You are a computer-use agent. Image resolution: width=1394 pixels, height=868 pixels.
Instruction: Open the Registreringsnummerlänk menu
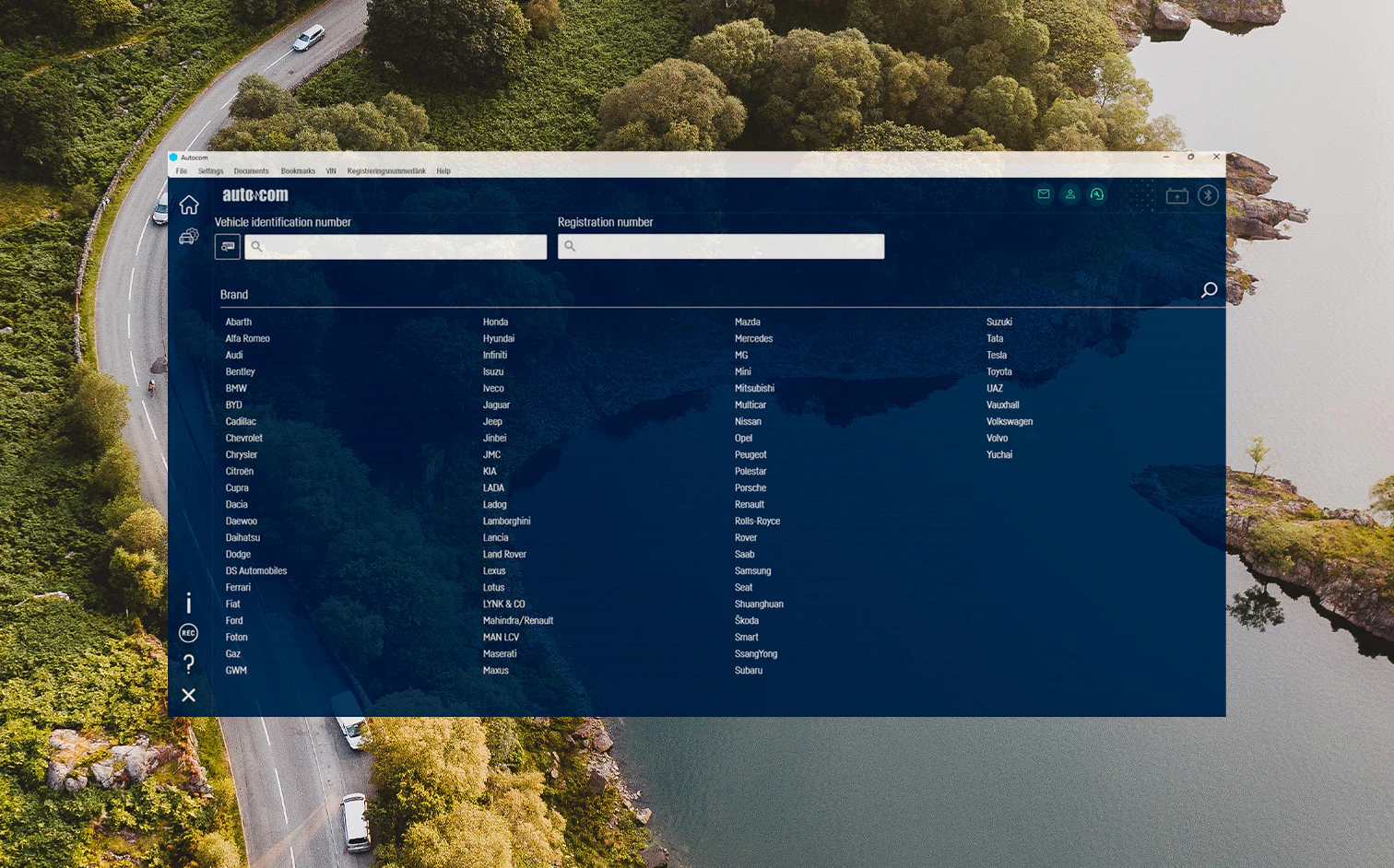[386, 170]
